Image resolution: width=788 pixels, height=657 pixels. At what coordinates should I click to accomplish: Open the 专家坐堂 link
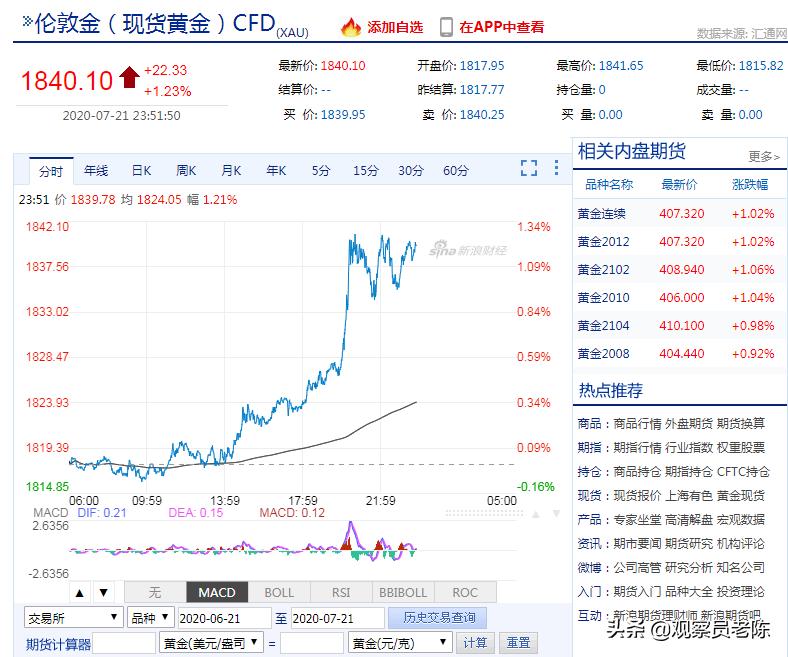(x=637, y=519)
